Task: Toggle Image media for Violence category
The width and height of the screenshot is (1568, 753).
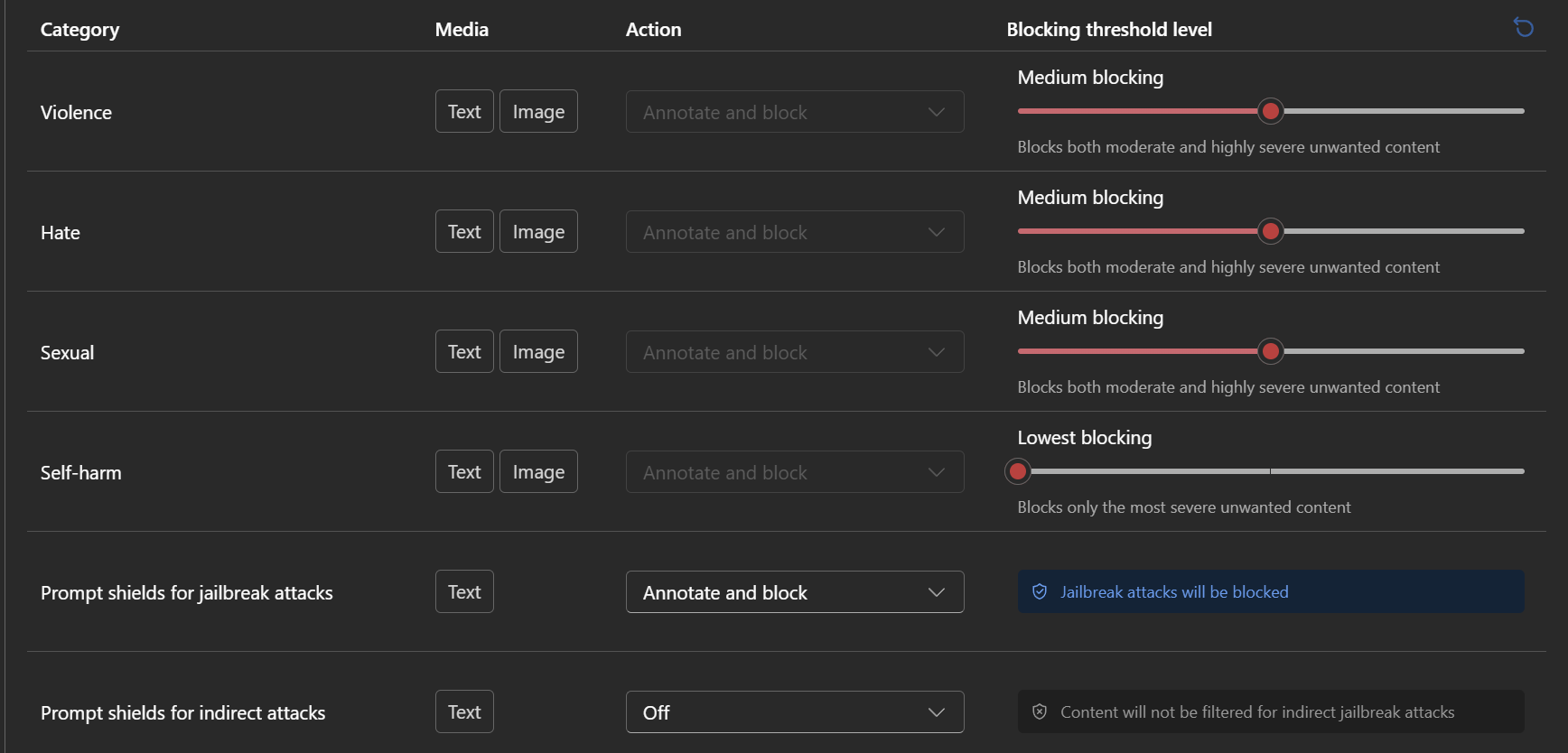Action: coord(538,111)
